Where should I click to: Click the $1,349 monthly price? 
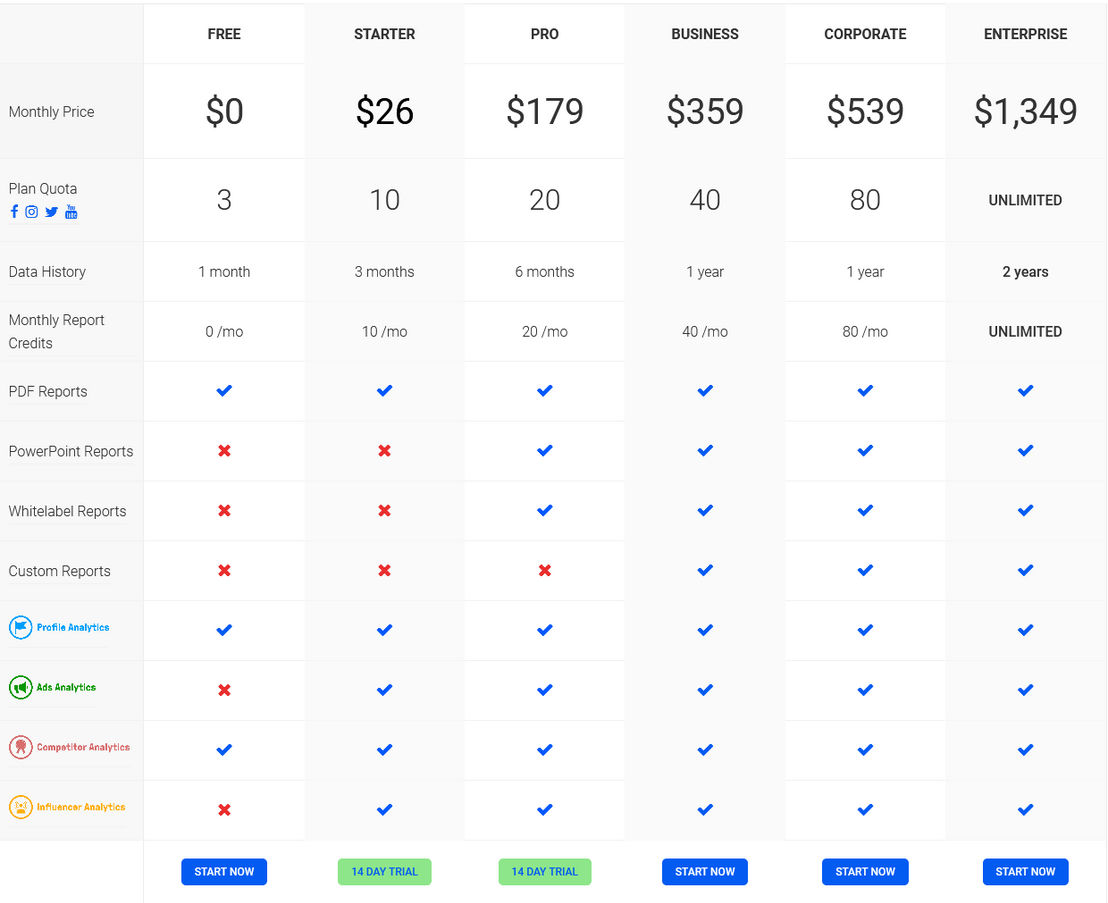coord(1025,112)
